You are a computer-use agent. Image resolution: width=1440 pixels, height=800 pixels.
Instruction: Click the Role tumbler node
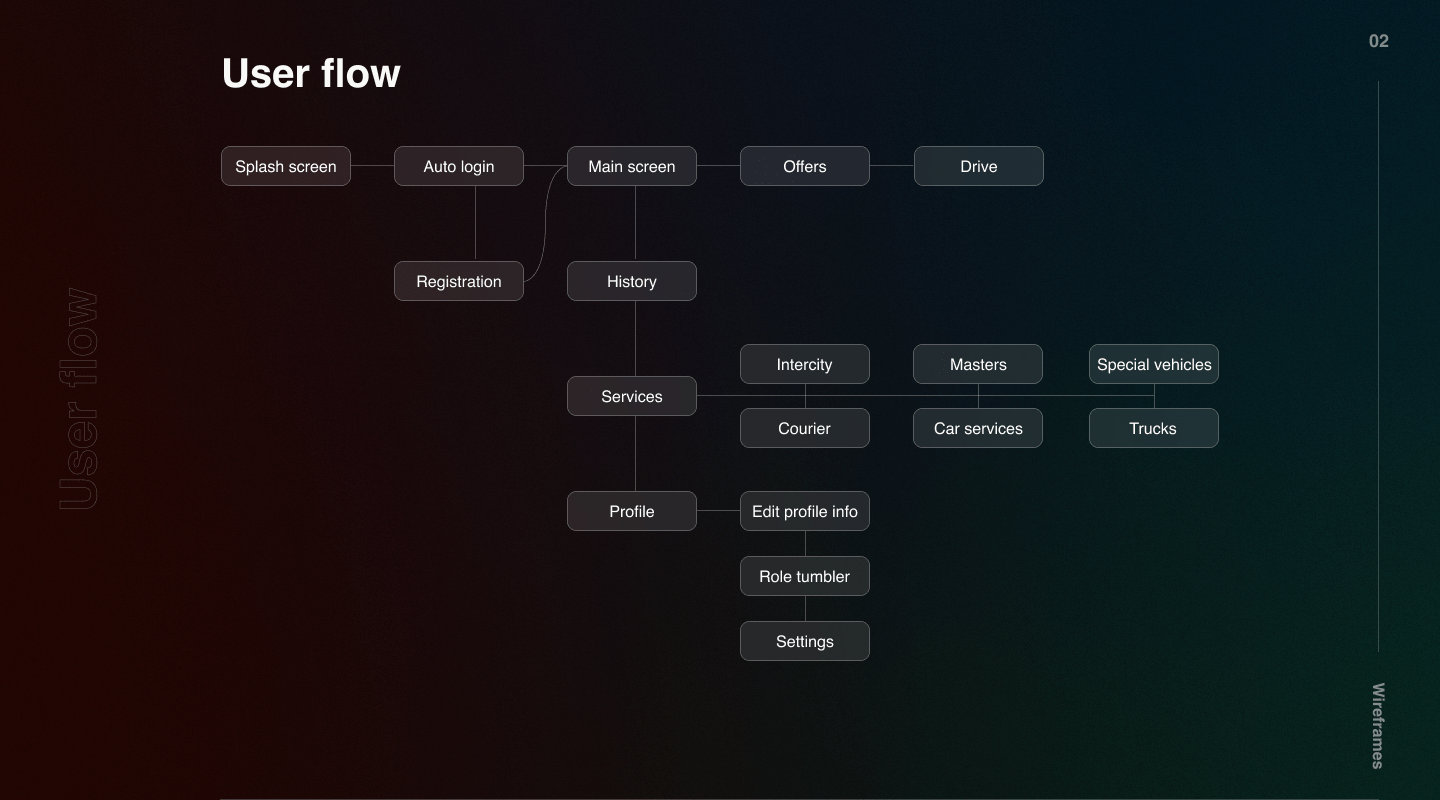click(x=805, y=576)
